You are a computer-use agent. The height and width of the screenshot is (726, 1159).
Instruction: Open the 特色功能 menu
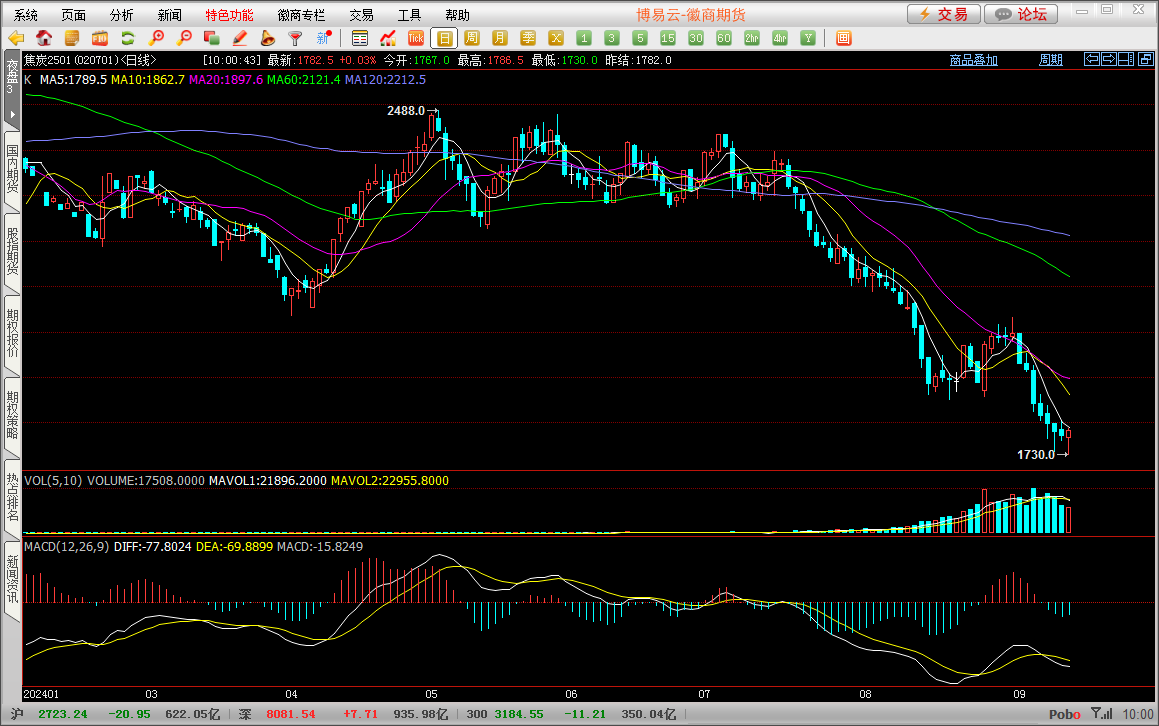229,15
